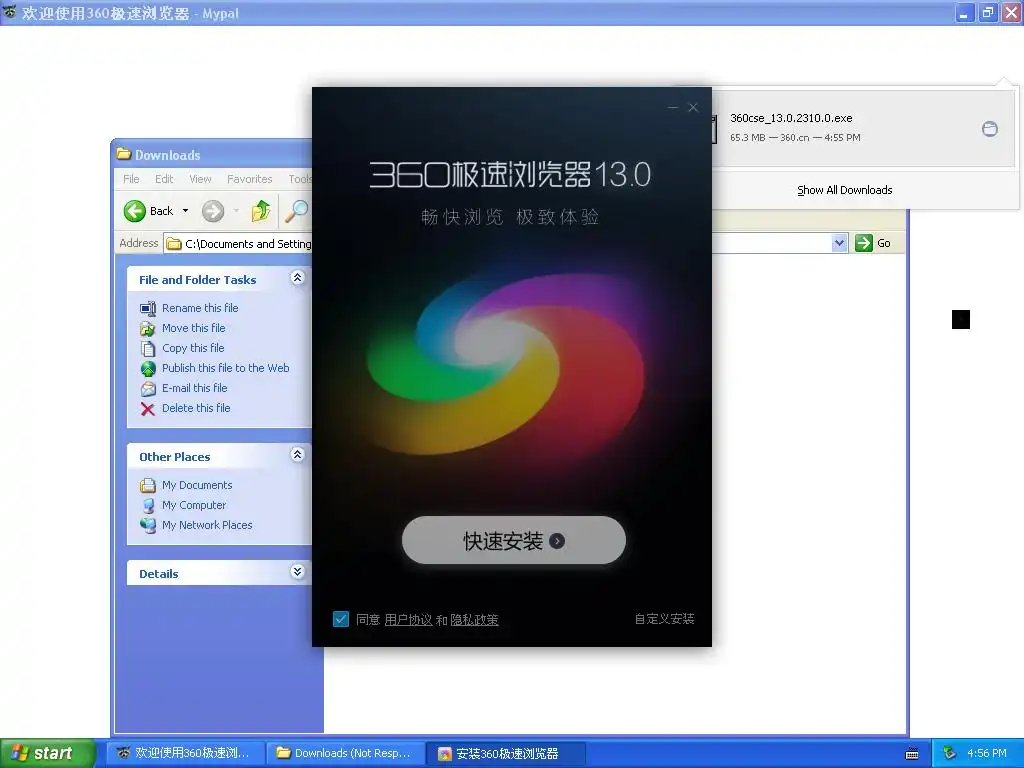Screen dimensions: 1024x768
Task: Open containing folder icon for 360cse download
Action: (x=989, y=129)
